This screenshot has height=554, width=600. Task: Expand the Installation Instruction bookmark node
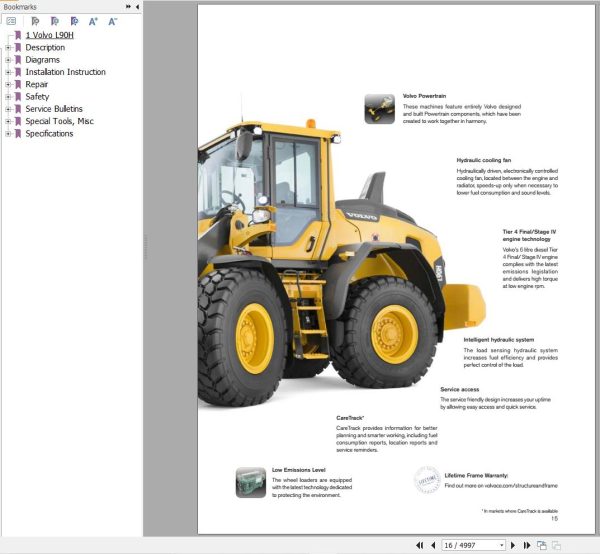[8, 72]
